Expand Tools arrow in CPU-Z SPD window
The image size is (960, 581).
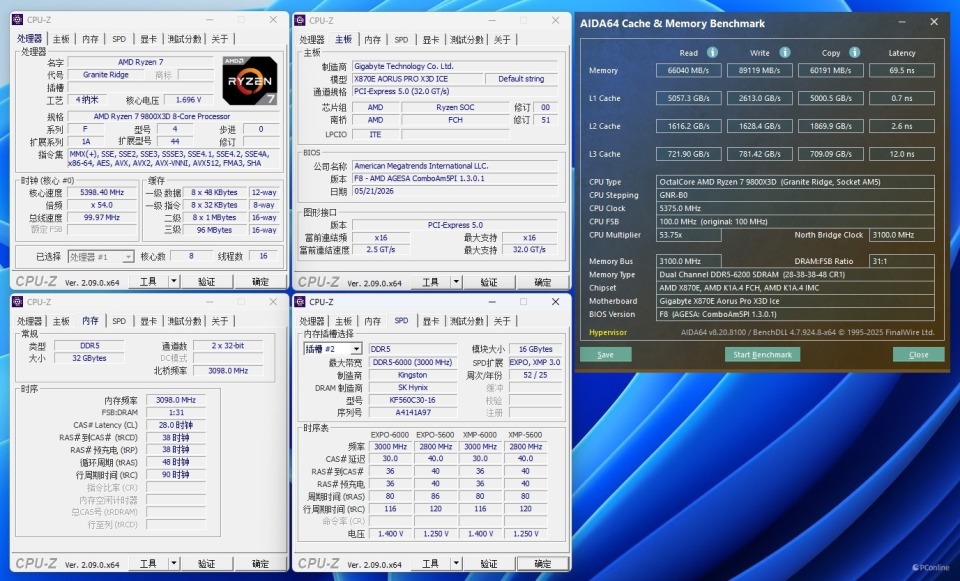coord(456,563)
